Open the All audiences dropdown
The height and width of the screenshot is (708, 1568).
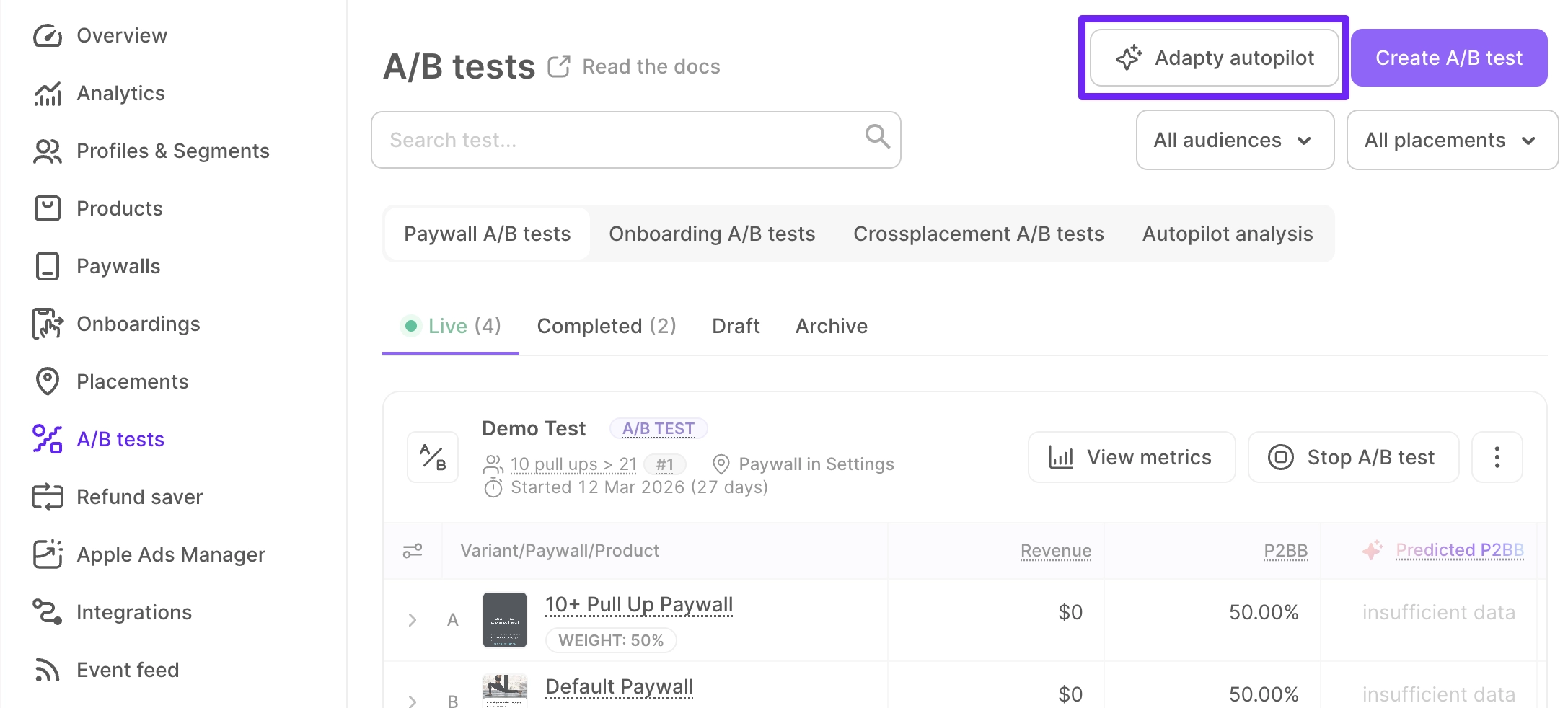pos(1234,140)
